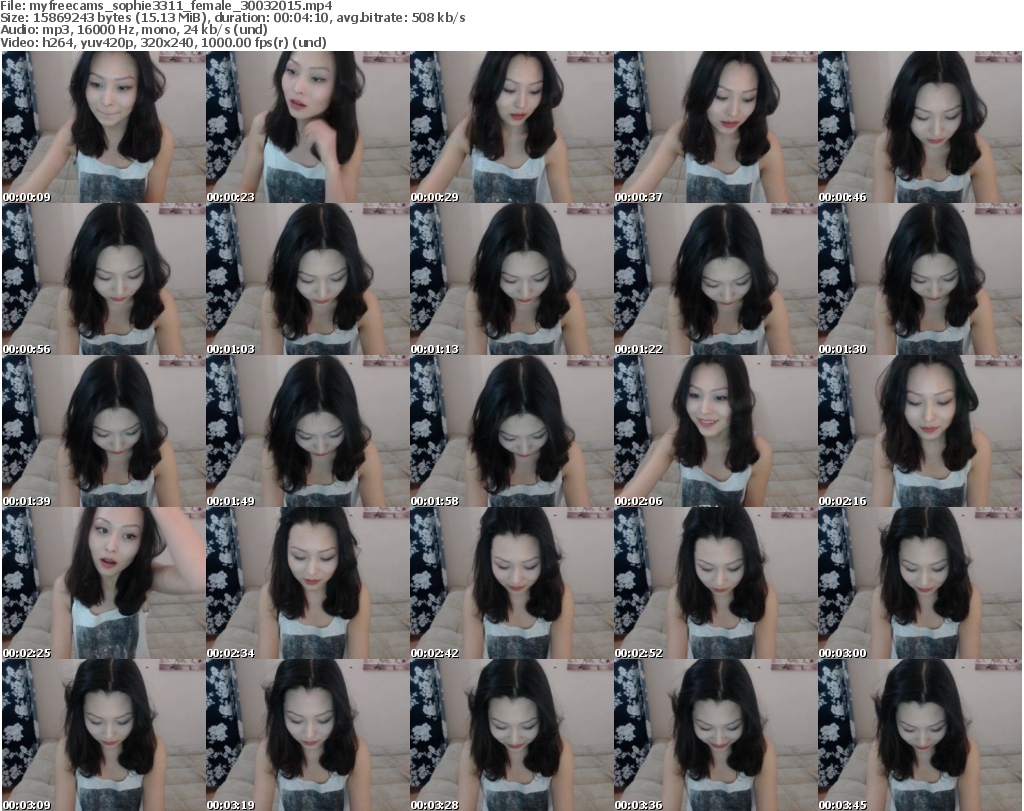Choose the 00:02:25 video frame
Image resolution: width=1024 pixels, height=811 pixels.
tap(104, 584)
